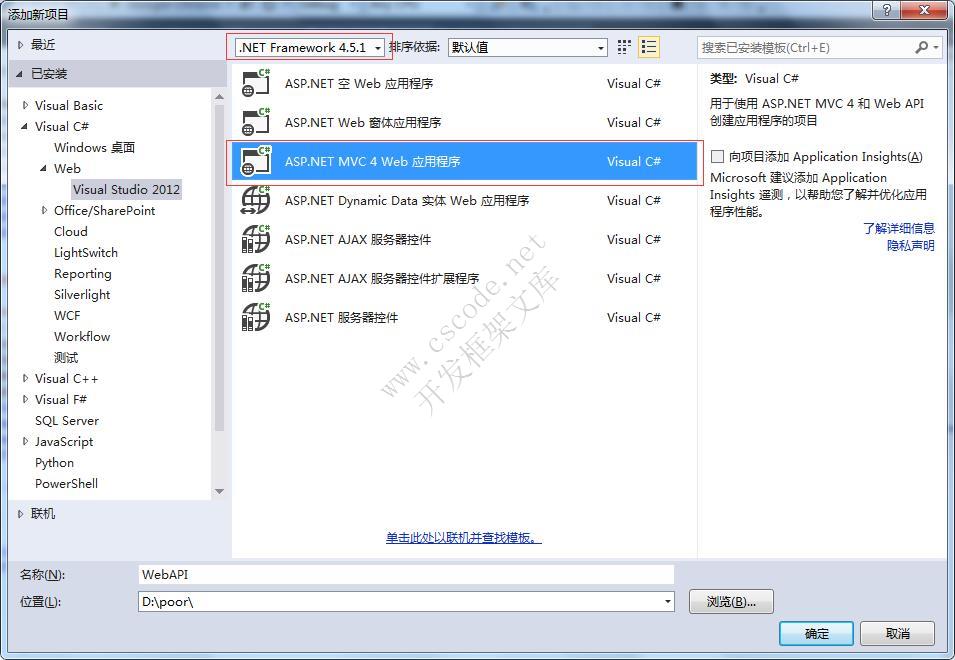The width and height of the screenshot is (955, 660).
Task: Select the WCF category
Action: (67, 315)
